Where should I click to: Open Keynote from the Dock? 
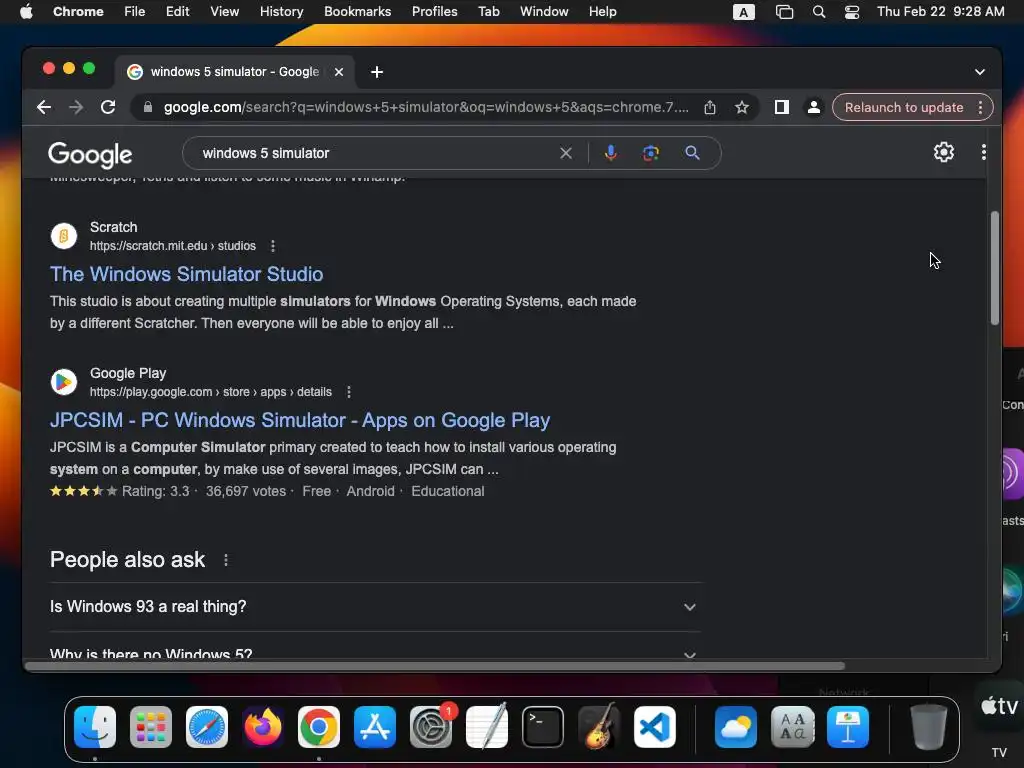[x=848, y=727]
